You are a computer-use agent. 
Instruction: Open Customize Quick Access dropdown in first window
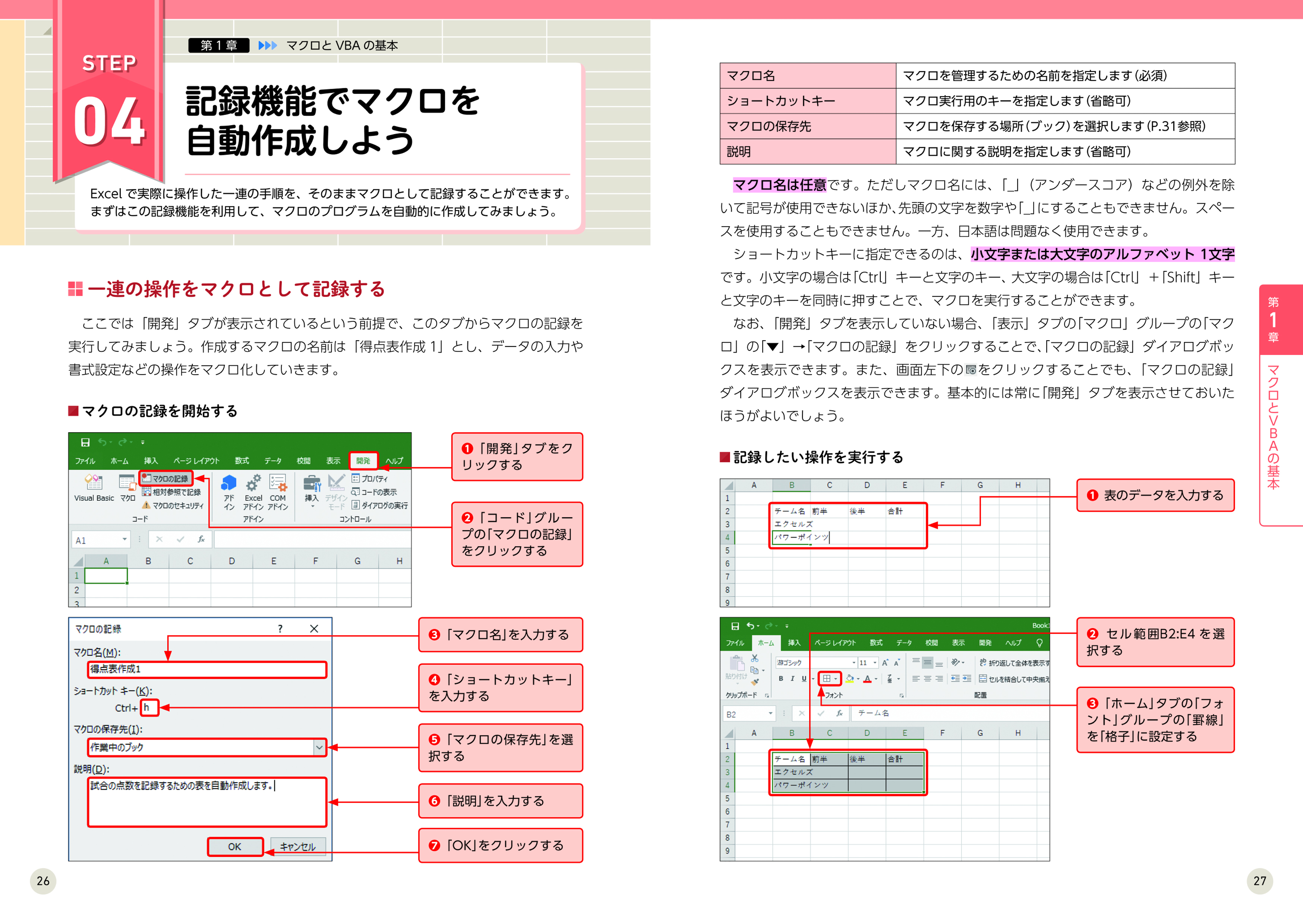point(143,442)
